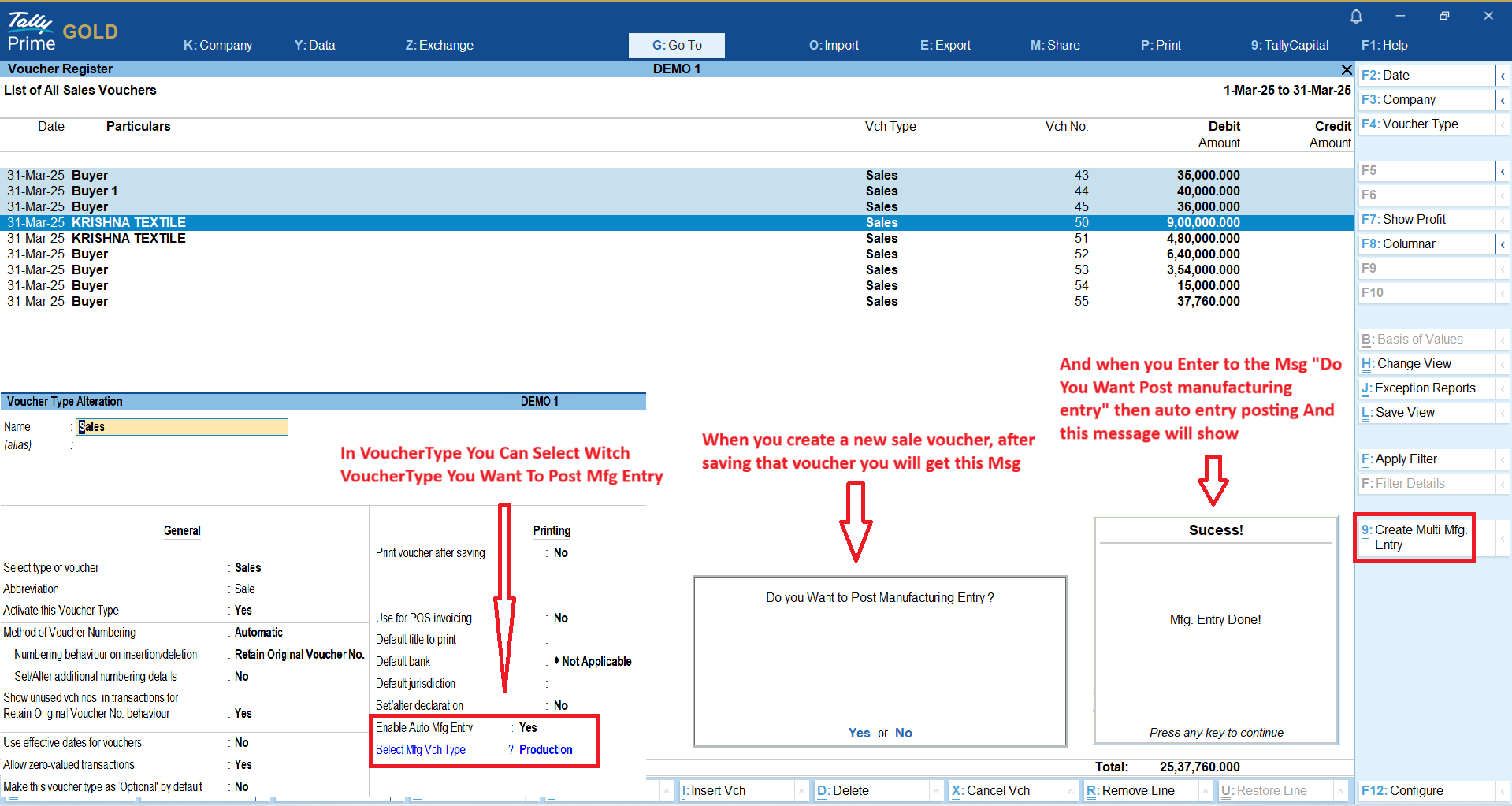Expand the F8 Columnar side arrow

(1503, 244)
